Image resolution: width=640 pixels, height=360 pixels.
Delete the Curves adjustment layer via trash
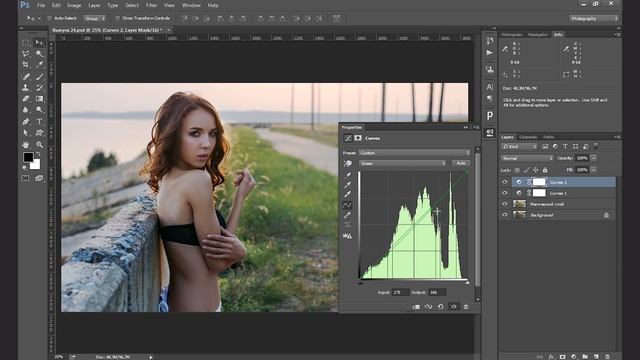(x=466, y=307)
